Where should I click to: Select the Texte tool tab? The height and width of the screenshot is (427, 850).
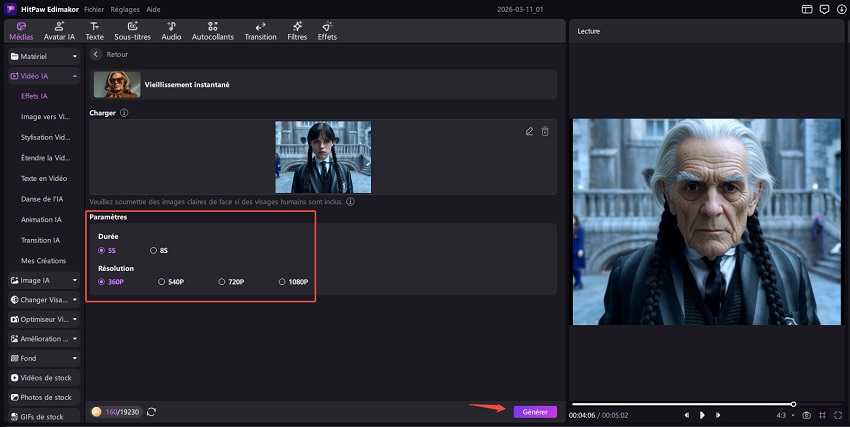[94, 31]
